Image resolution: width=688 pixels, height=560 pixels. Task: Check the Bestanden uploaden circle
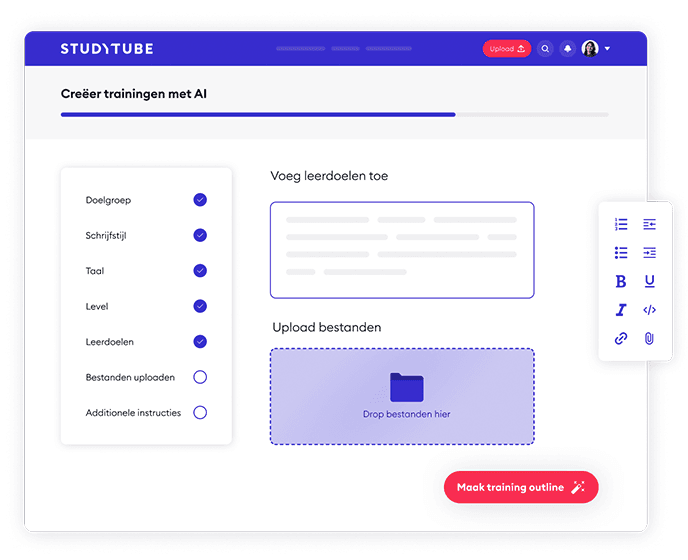(x=200, y=377)
